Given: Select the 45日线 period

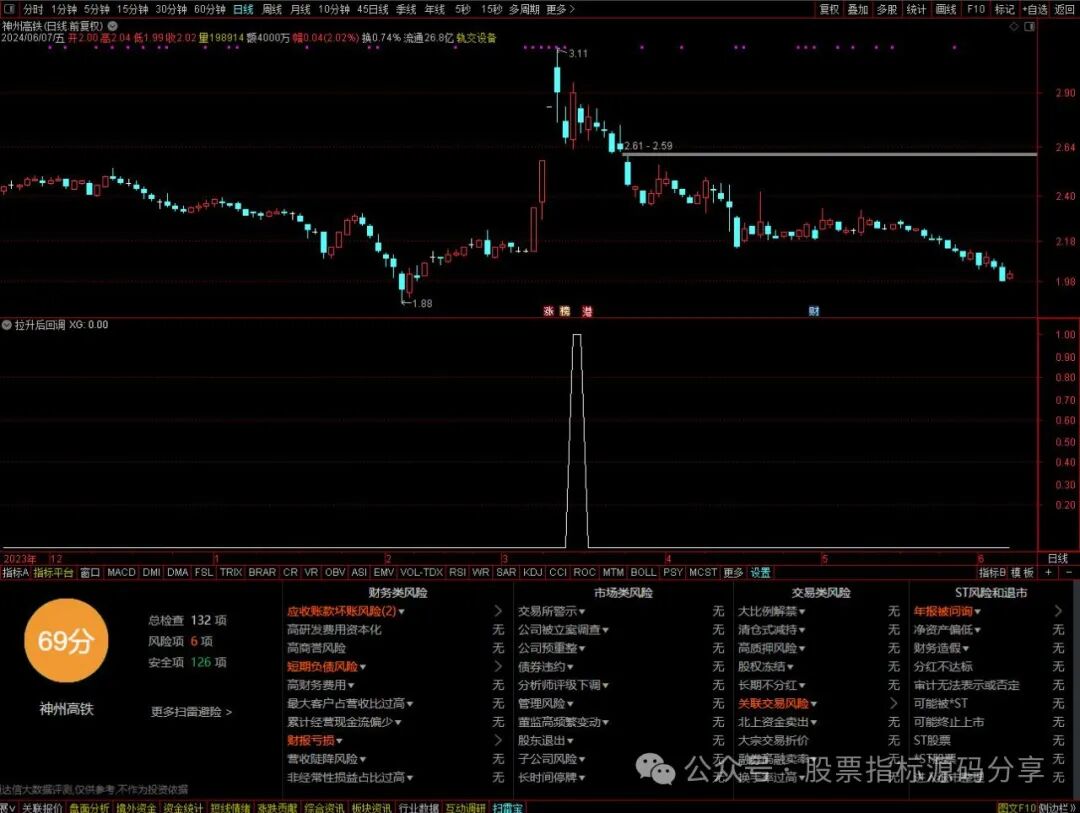Looking at the screenshot, I should 373,9.
